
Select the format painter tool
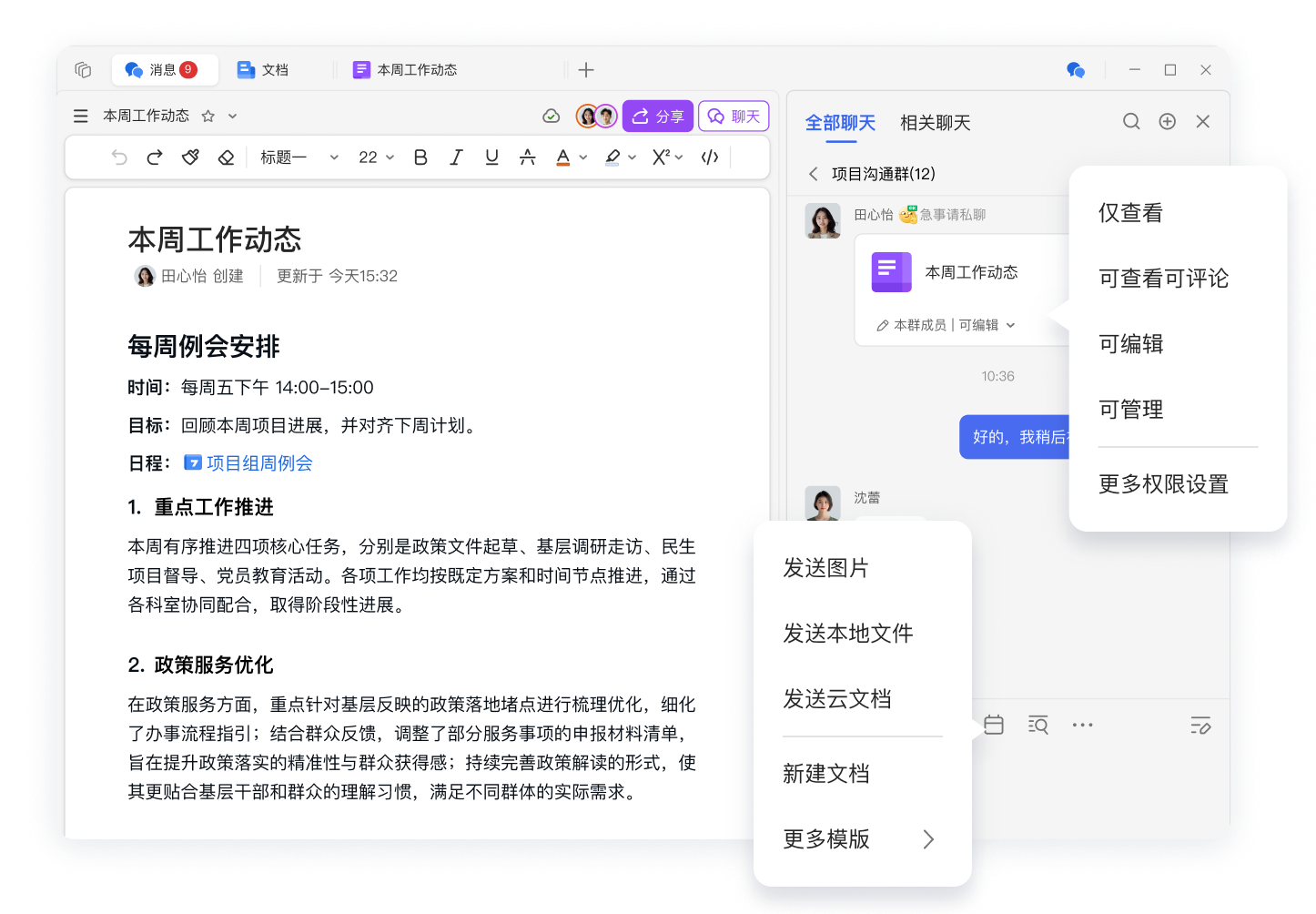pos(190,157)
